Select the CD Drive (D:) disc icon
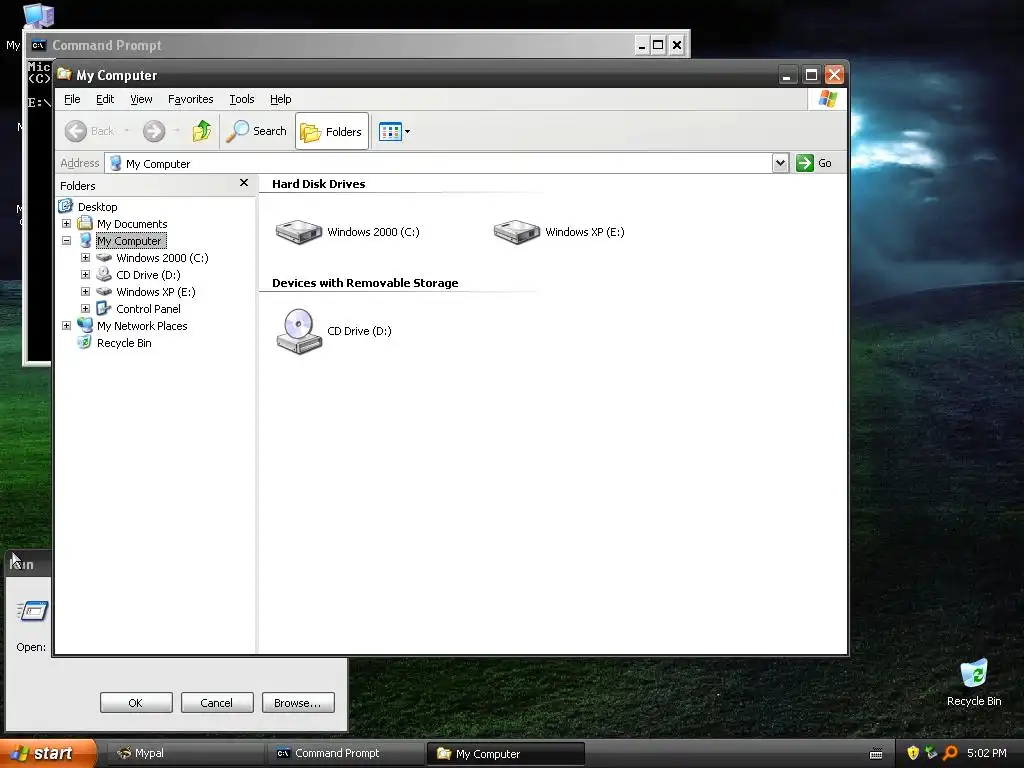1024x768 pixels. [299, 331]
